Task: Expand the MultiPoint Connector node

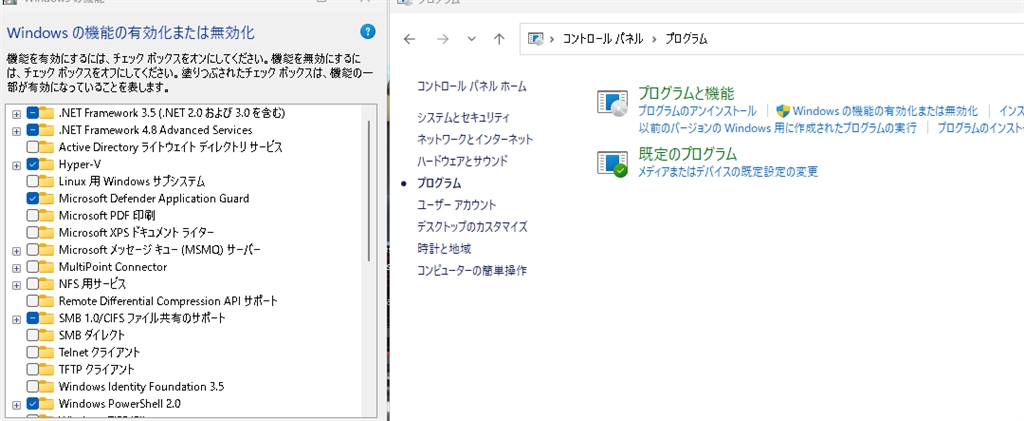Action: click(x=16, y=268)
